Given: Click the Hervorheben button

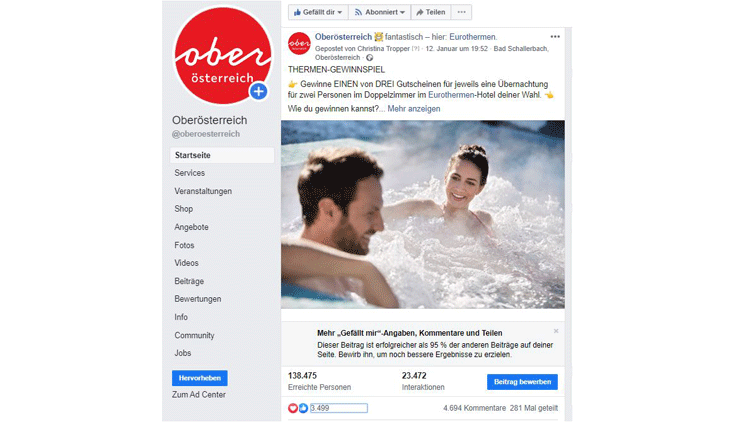Looking at the screenshot, I should [x=199, y=378].
